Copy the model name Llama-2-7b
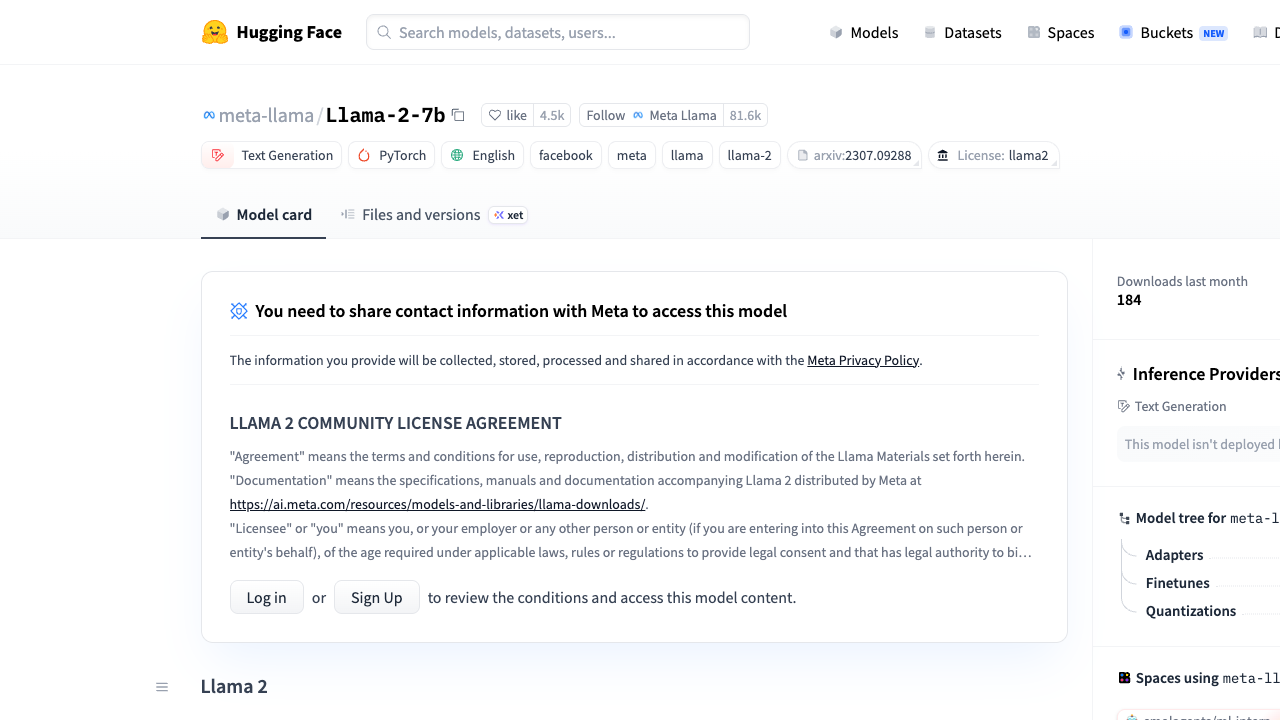The height and width of the screenshot is (720, 1280). [458, 115]
